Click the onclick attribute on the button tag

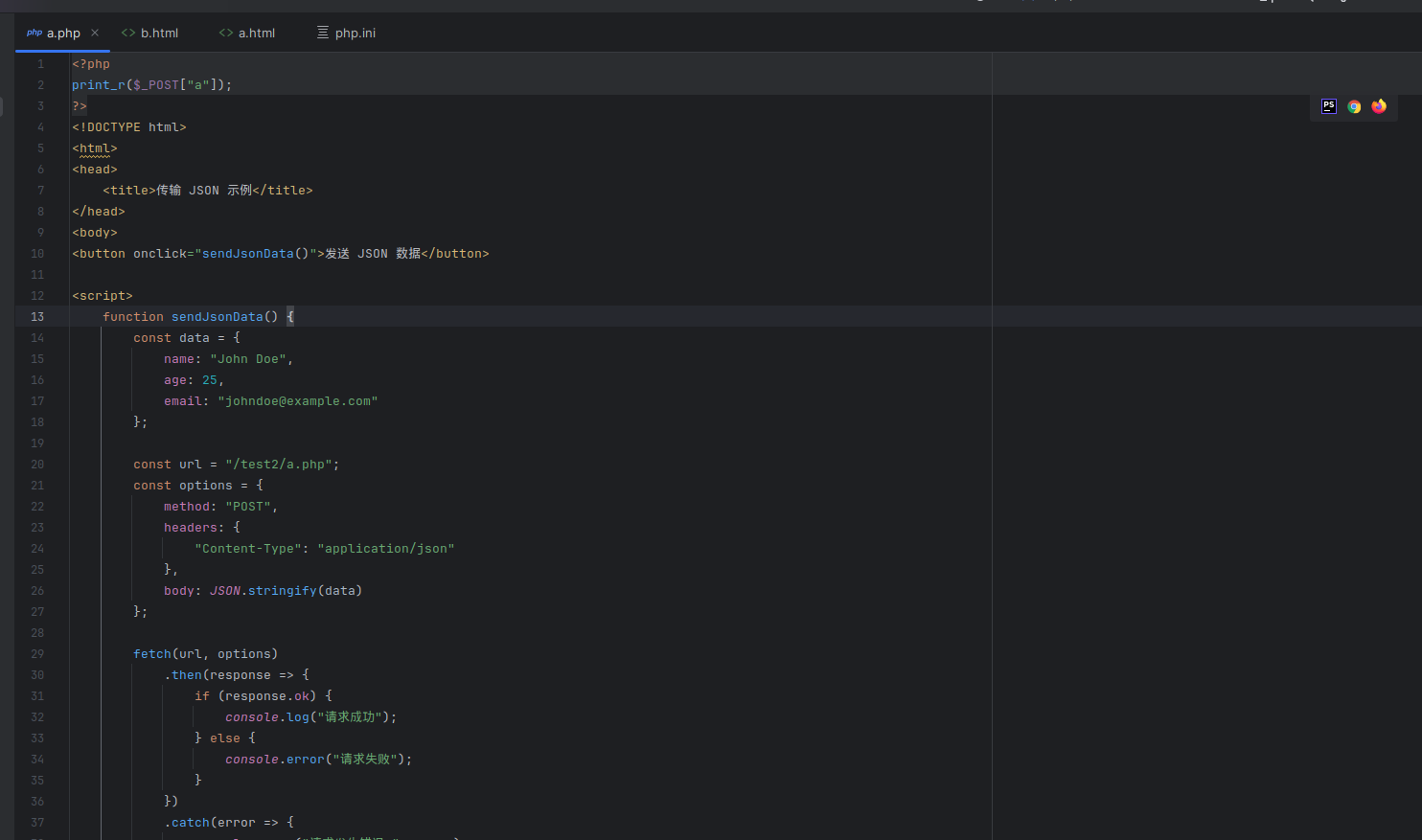[x=160, y=254]
